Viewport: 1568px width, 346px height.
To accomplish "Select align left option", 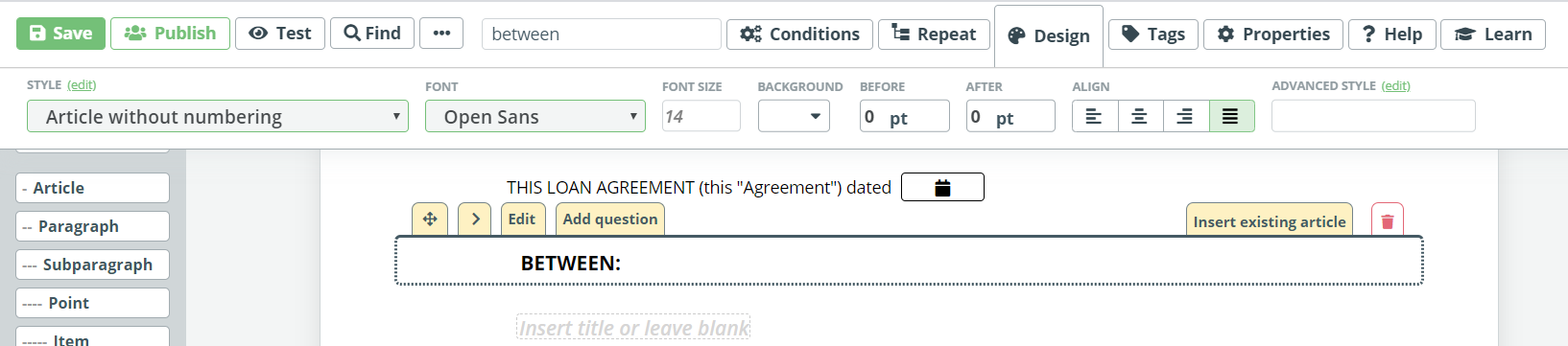I will click(1095, 117).
